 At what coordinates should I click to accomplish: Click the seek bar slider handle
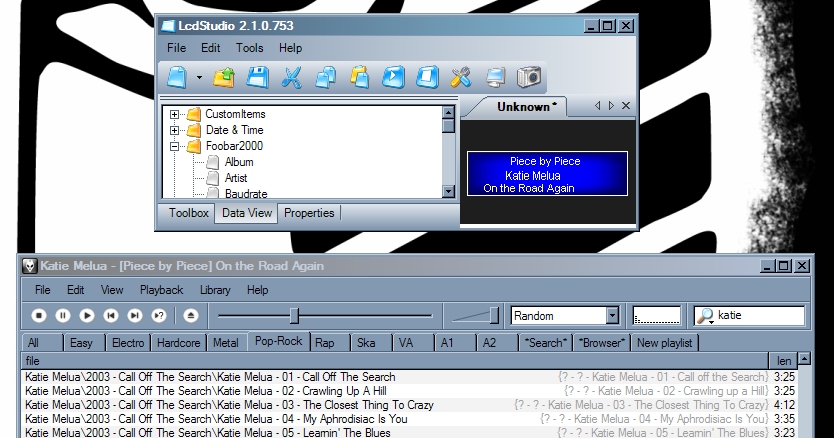coord(294,316)
